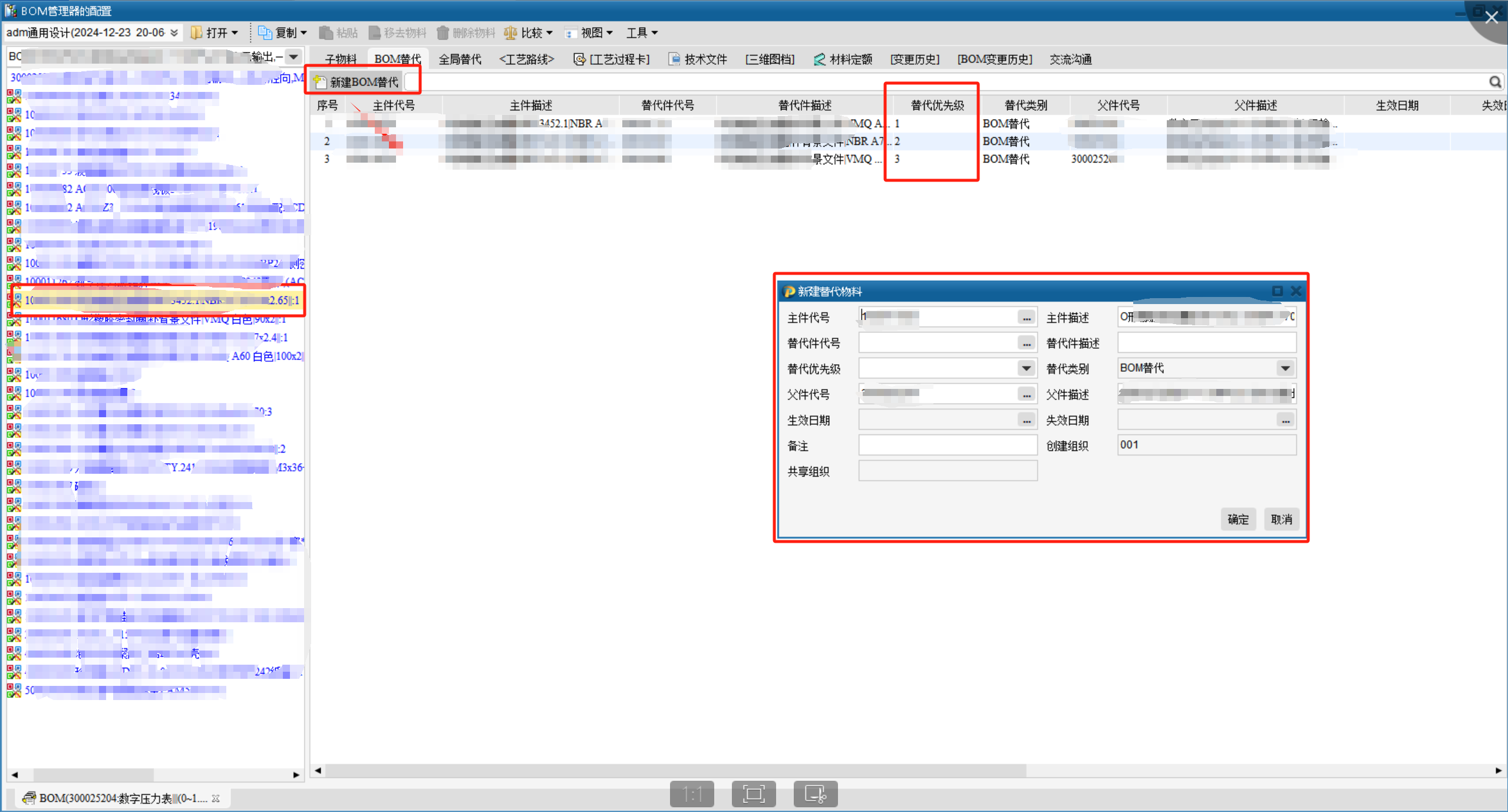Viewport: 1508px width, 812px height.
Task: Click the 1:1 actual size icon
Action: coord(692,794)
